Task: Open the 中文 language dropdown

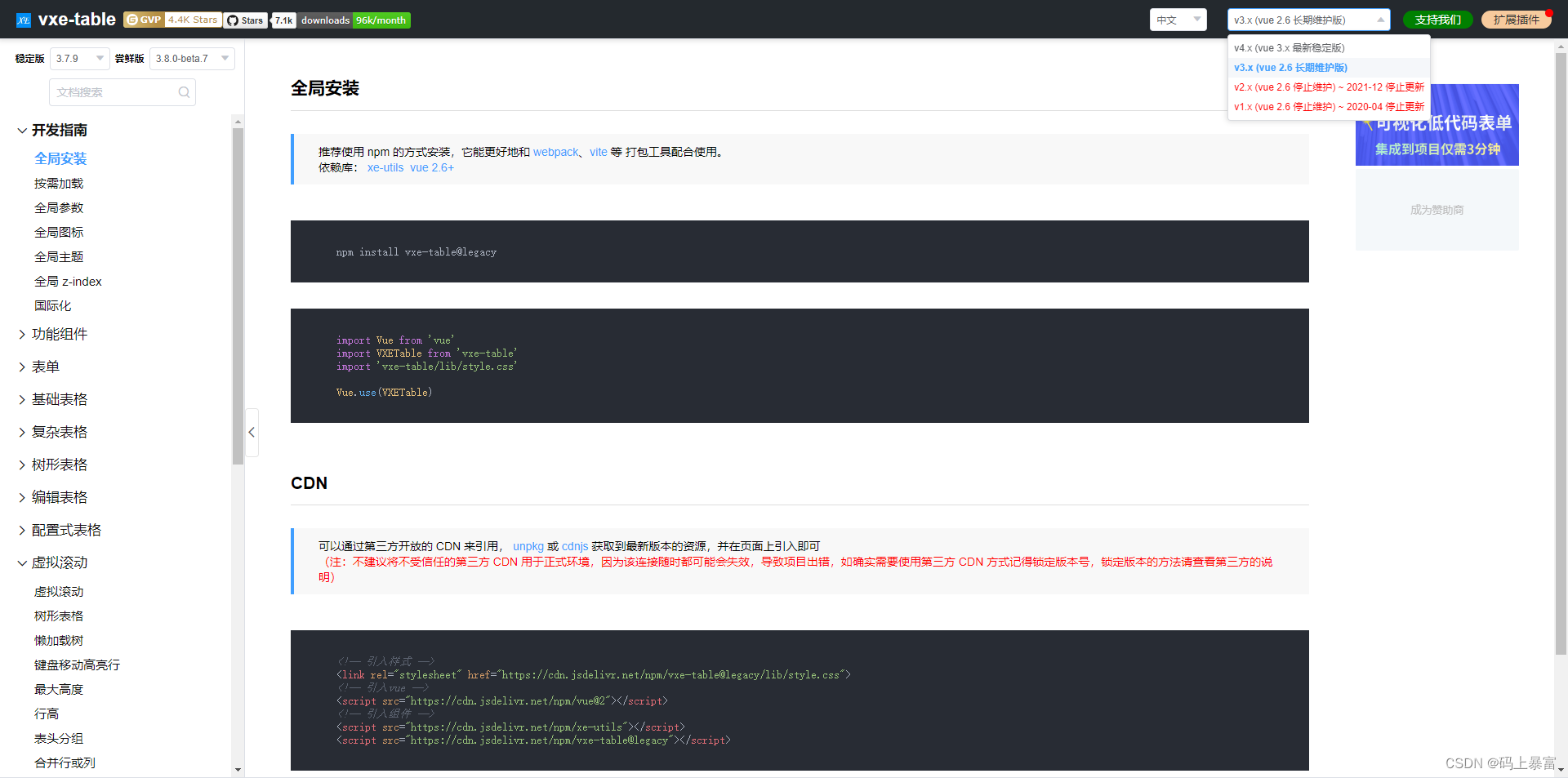Action: (x=1178, y=20)
